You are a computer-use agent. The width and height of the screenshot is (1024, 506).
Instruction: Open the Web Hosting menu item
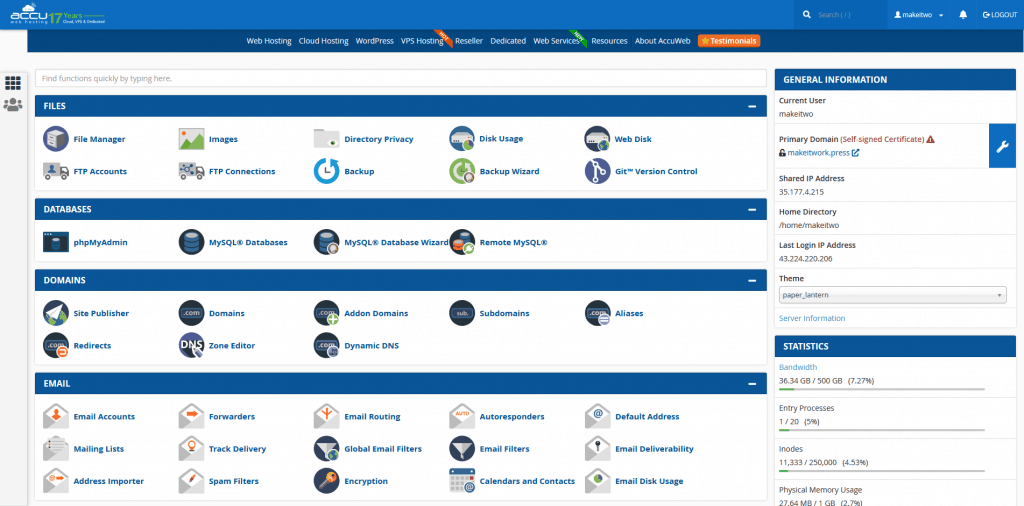coord(269,41)
